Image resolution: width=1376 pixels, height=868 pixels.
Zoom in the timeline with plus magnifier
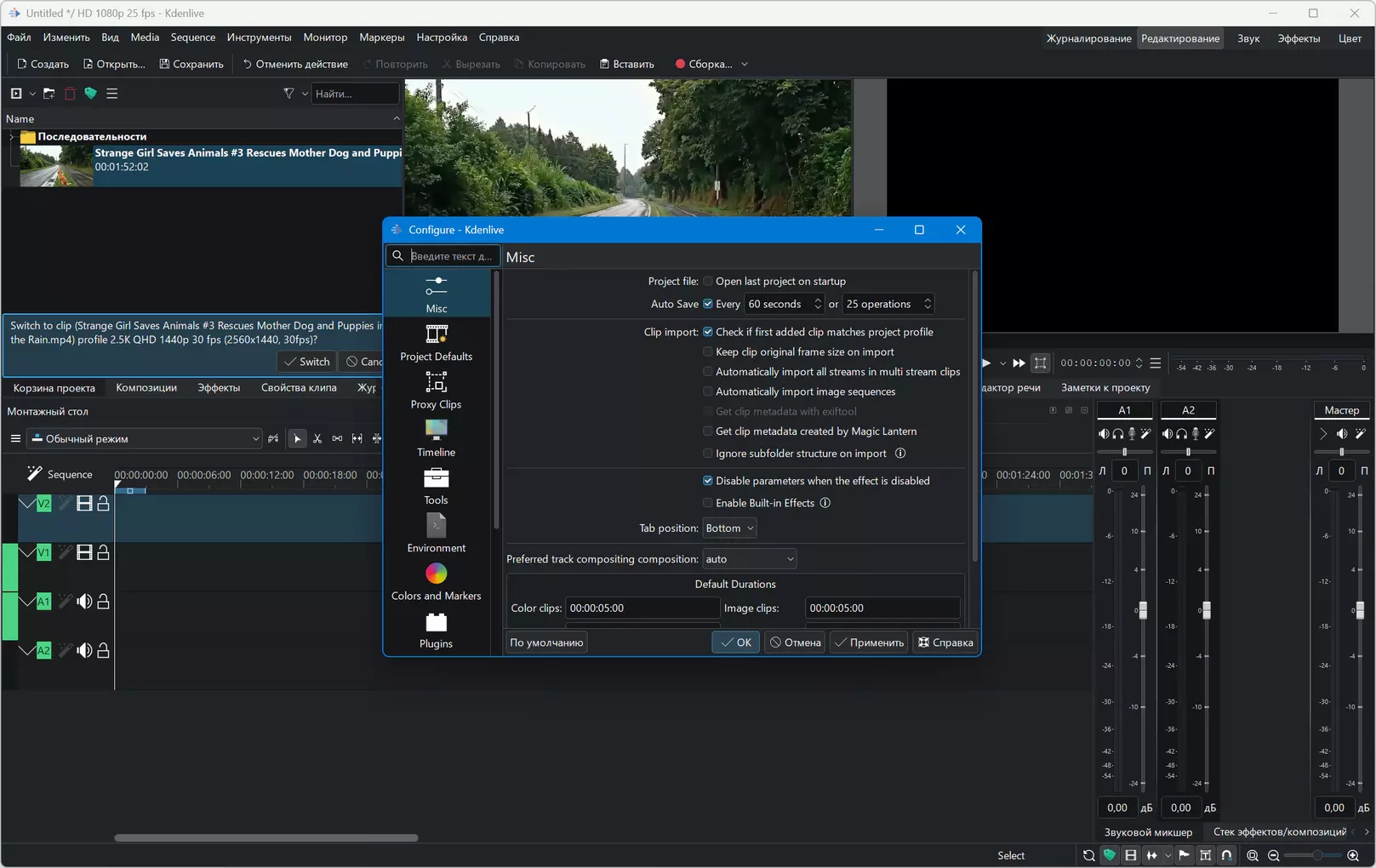point(1353,855)
